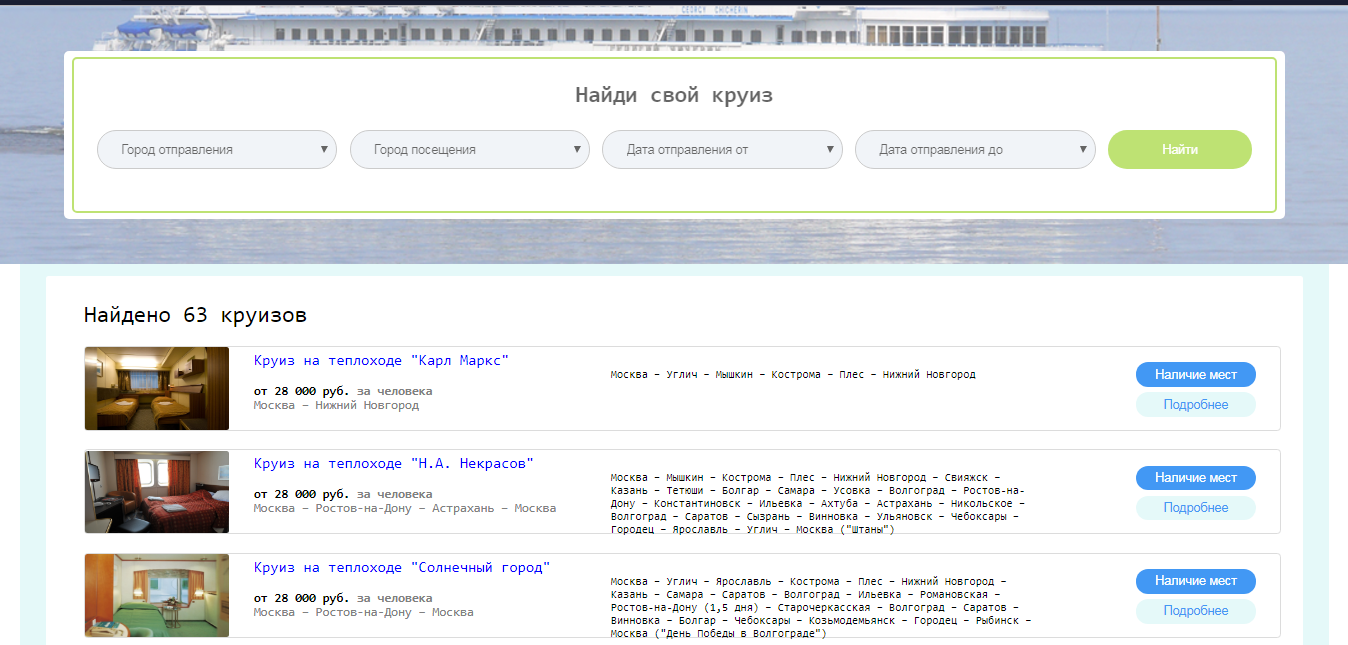Check "Наличие мест" for Солнечный город cruise
Image resolution: width=1348 pixels, height=645 pixels.
[1195, 581]
